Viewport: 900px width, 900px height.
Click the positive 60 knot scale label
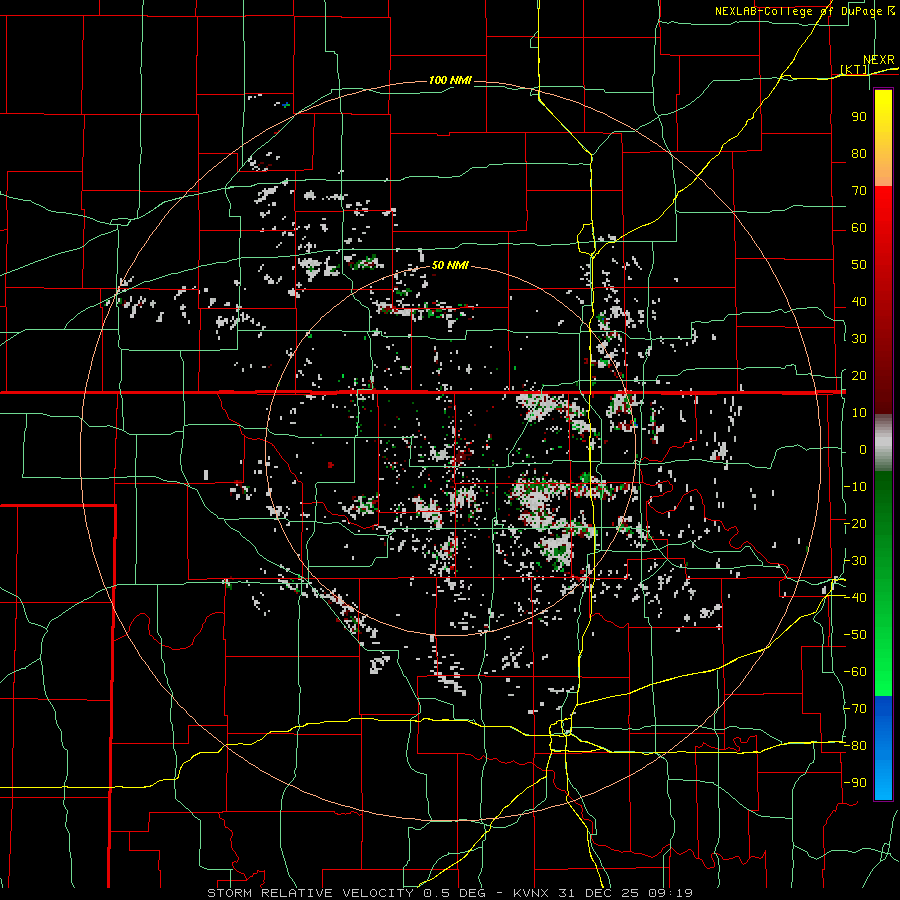coord(859,227)
